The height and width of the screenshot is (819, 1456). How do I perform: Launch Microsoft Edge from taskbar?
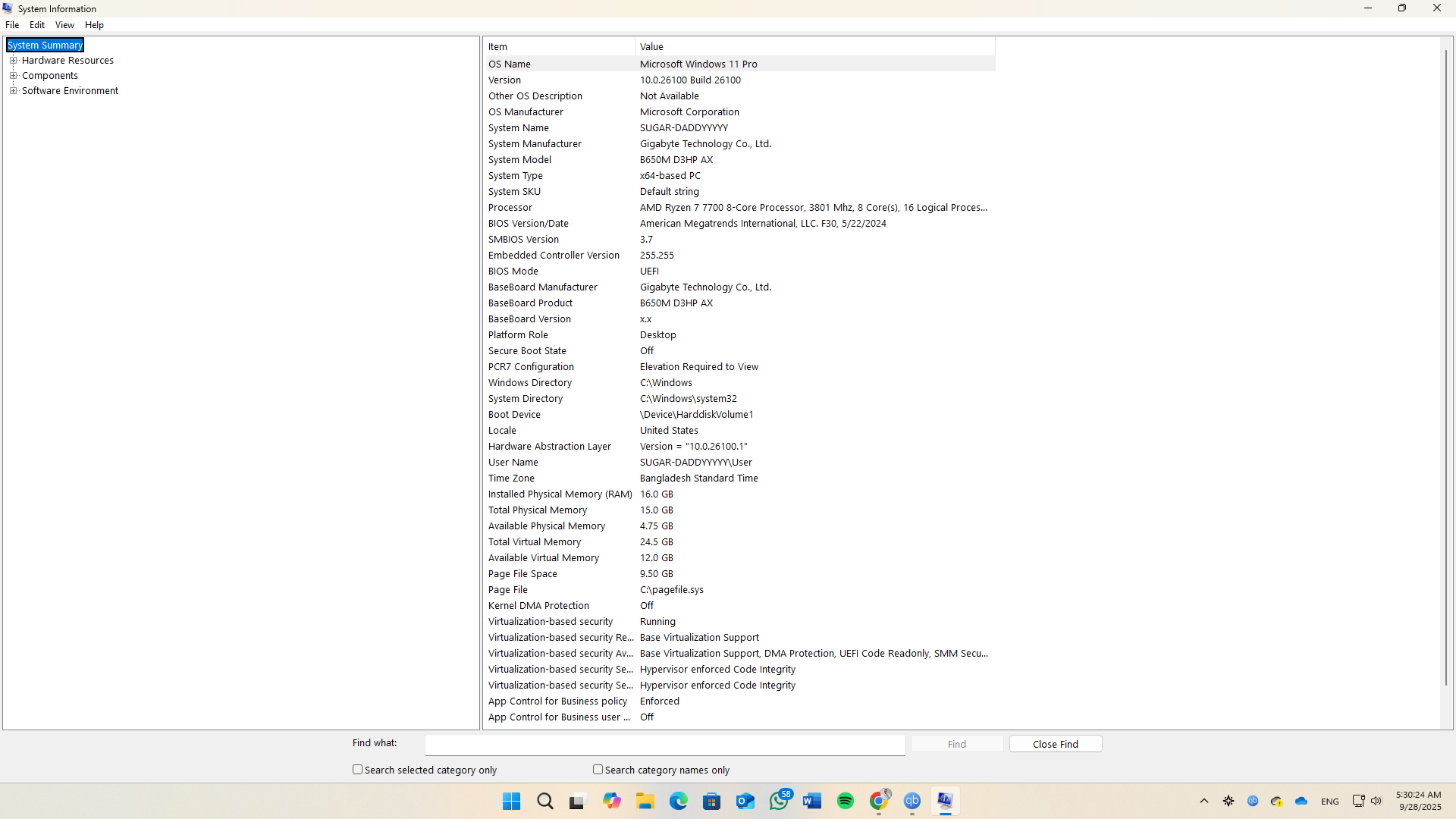click(x=679, y=801)
